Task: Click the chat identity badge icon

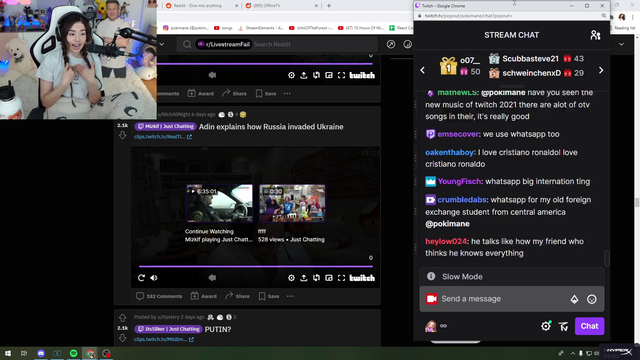Action: click(x=431, y=299)
